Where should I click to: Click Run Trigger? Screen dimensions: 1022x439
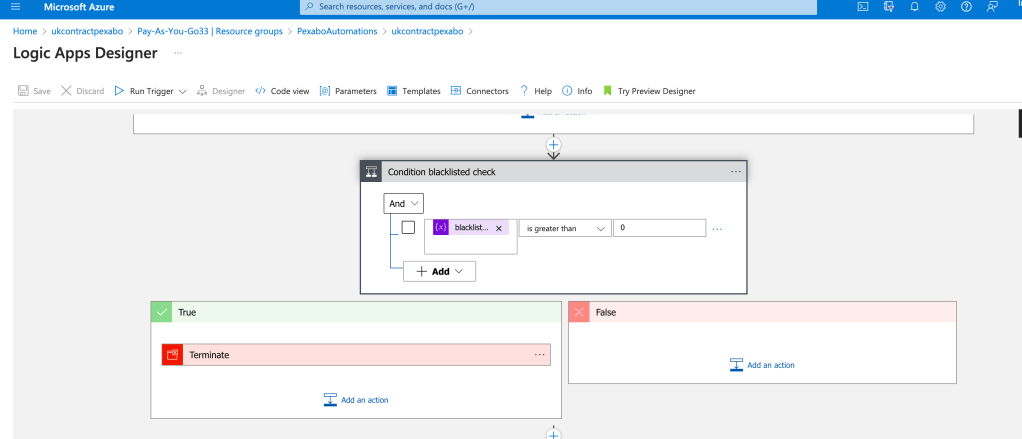point(144,91)
